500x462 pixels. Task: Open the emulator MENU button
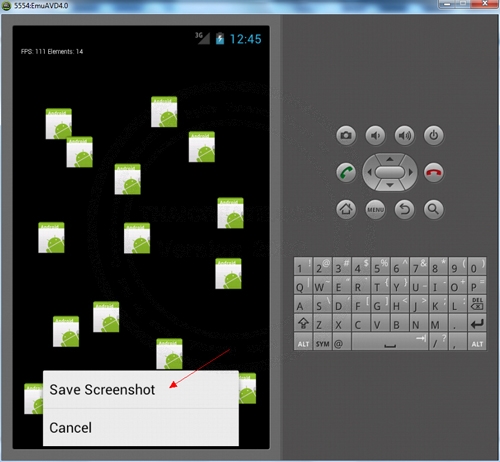375,209
